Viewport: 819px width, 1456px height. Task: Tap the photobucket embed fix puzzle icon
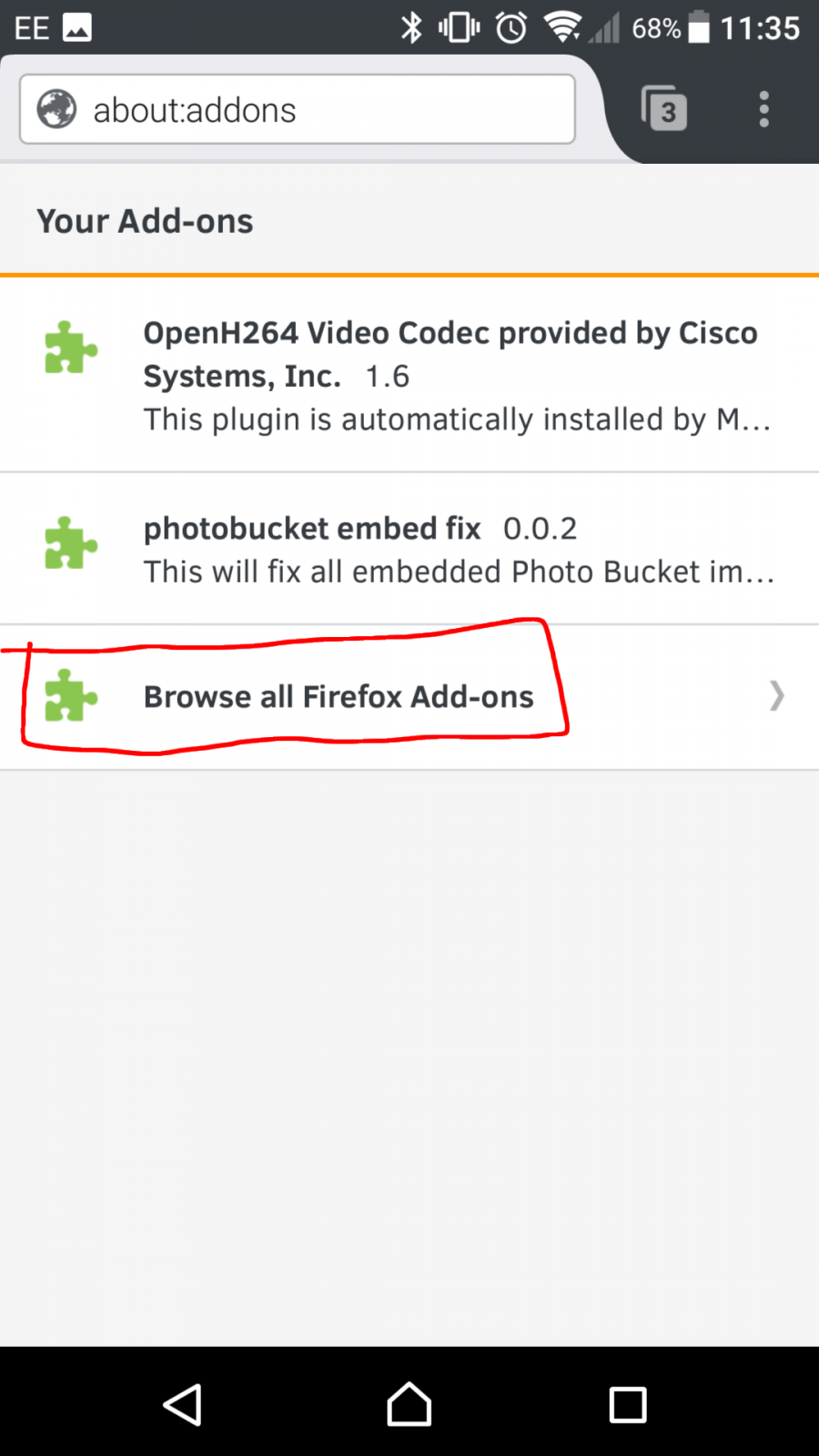tap(71, 542)
